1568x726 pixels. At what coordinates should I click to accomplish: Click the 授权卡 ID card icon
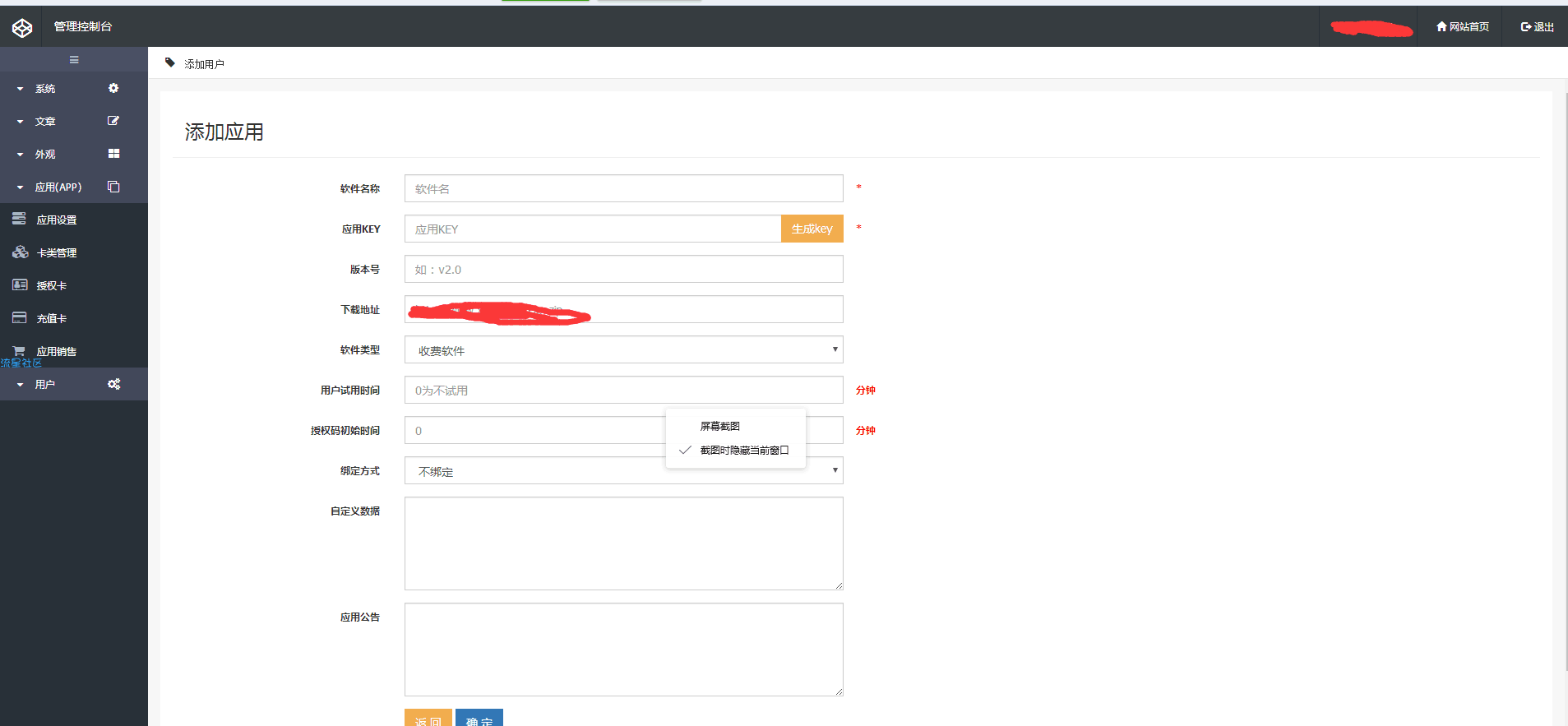pos(20,284)
